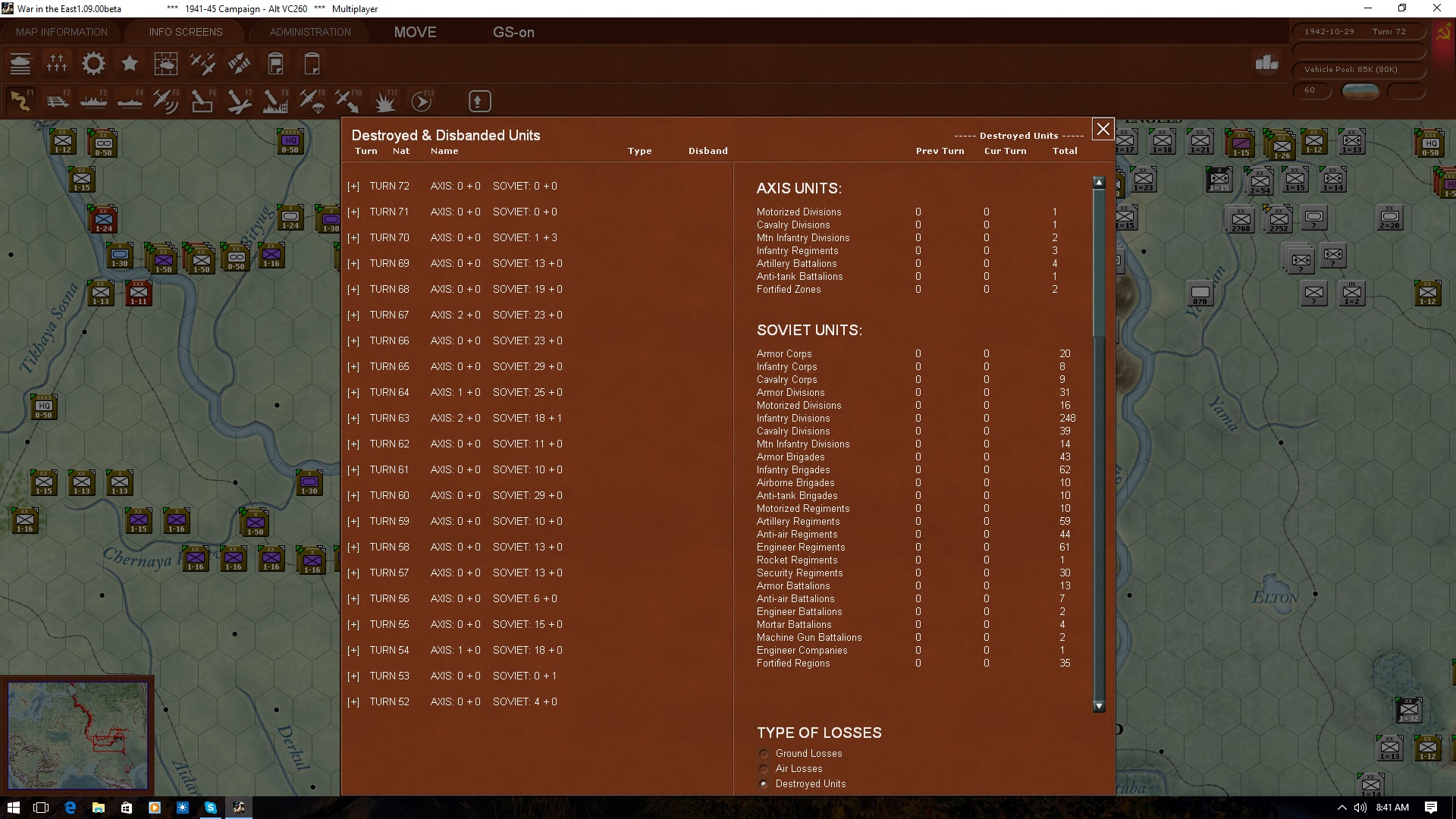Image resolution: width=1456 pixels, height=819 pixels.
Task: Select the F4 amphibious ship icon
Action: pos(130,101)
